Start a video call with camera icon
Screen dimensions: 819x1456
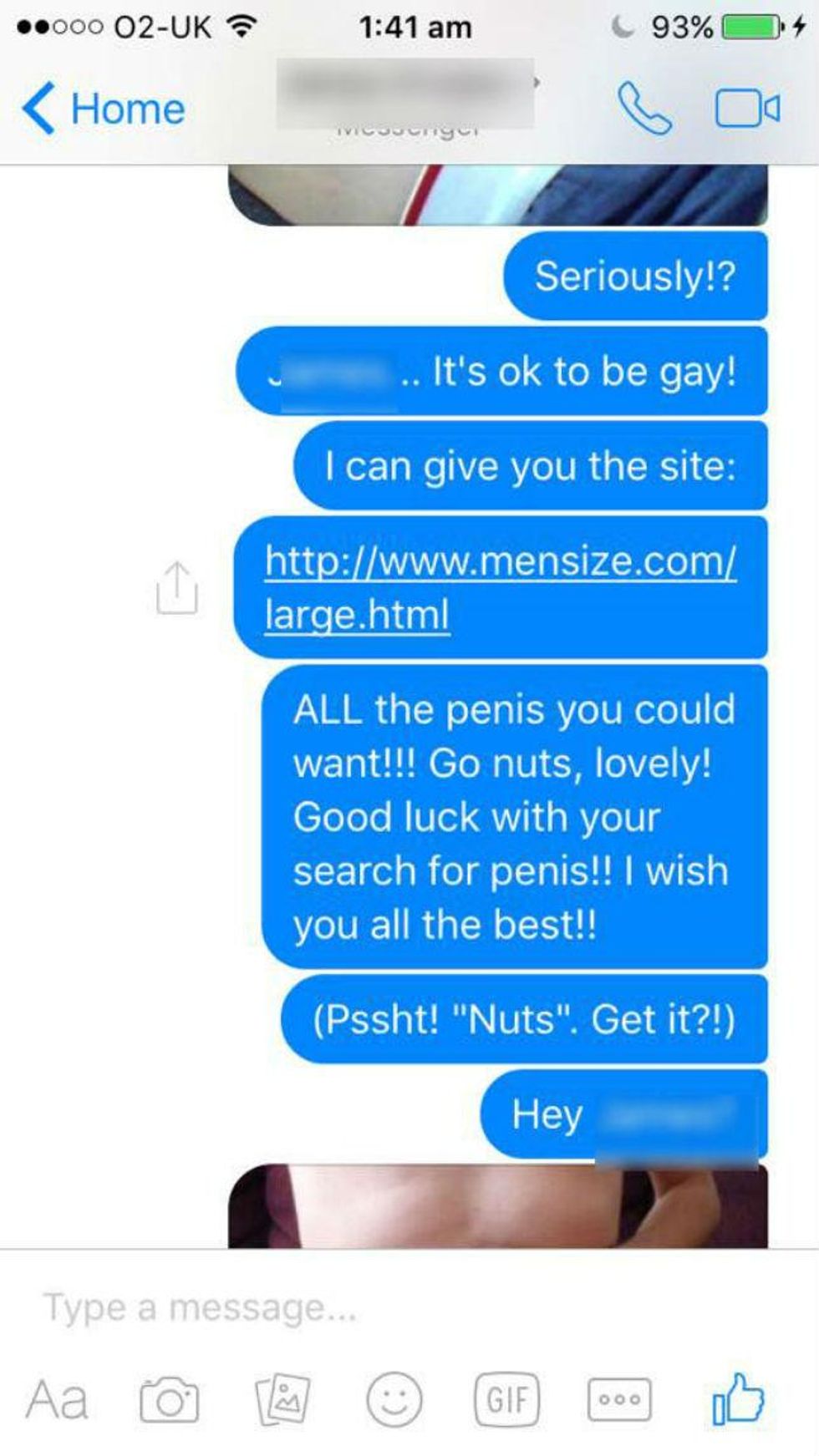747,109
